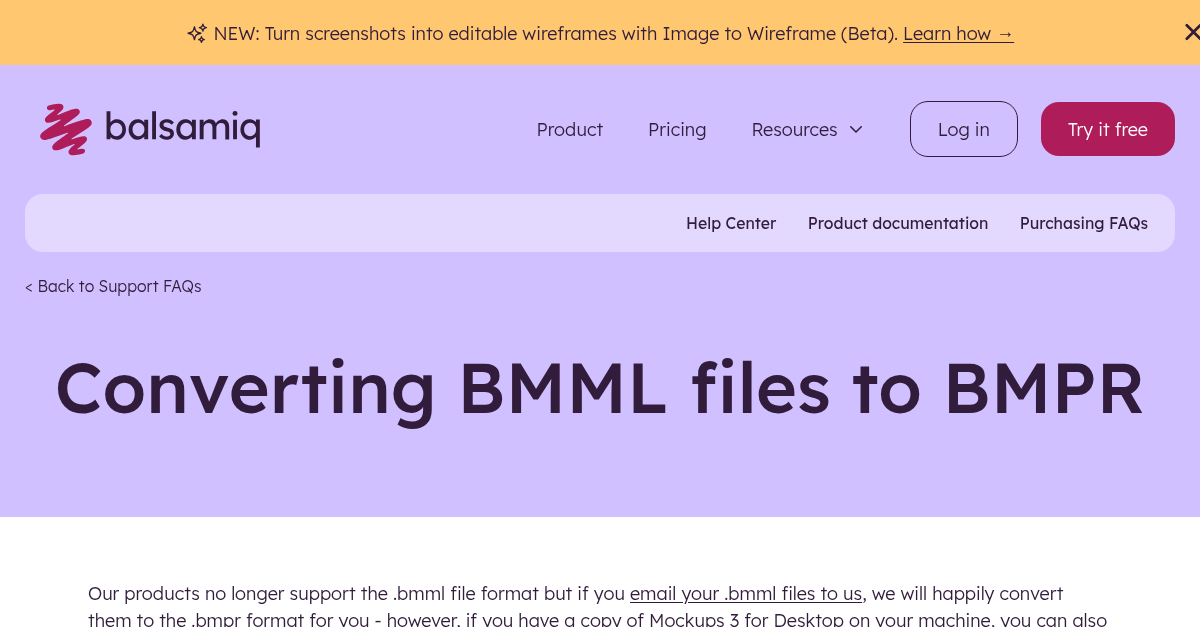Screen dimensions: 1200x627
Task: View the Purchasing FAQs
Action: (1084, 223)
